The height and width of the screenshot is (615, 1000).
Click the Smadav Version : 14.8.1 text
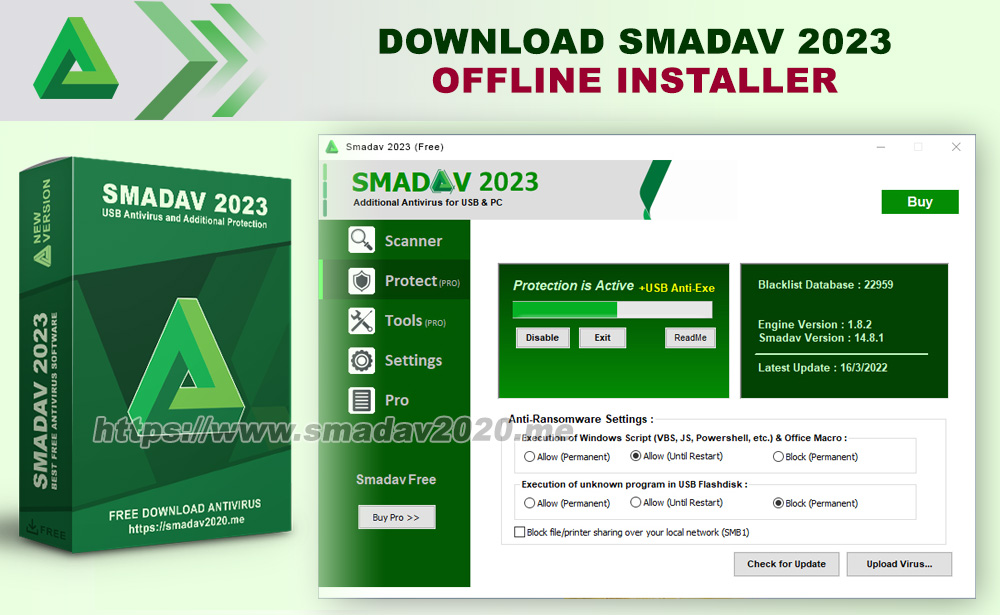pos(821,338)
